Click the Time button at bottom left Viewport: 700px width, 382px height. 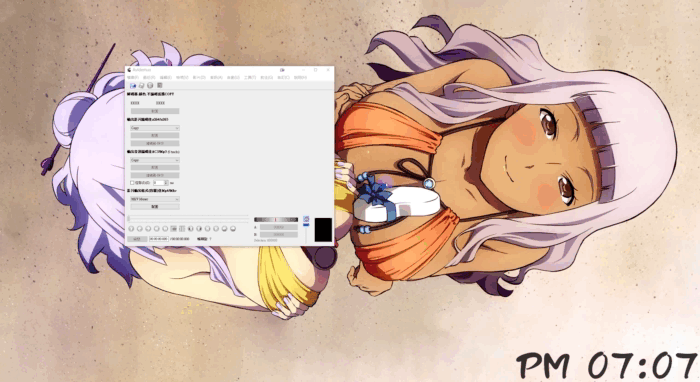click(x=137, y=239)
